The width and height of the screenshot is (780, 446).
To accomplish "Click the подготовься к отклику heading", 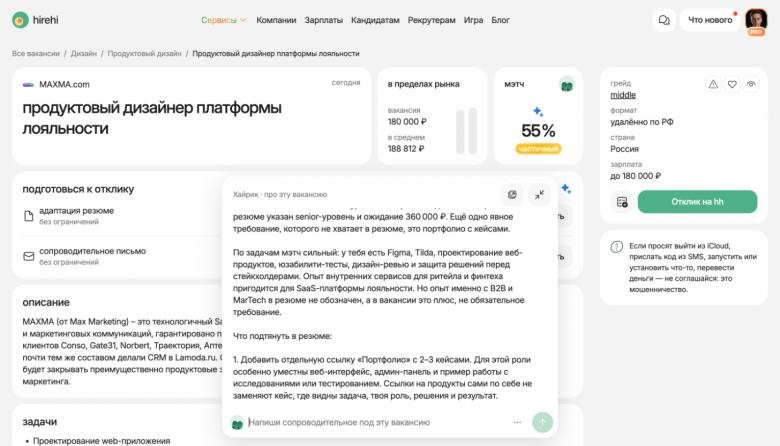I will point(78,189).
